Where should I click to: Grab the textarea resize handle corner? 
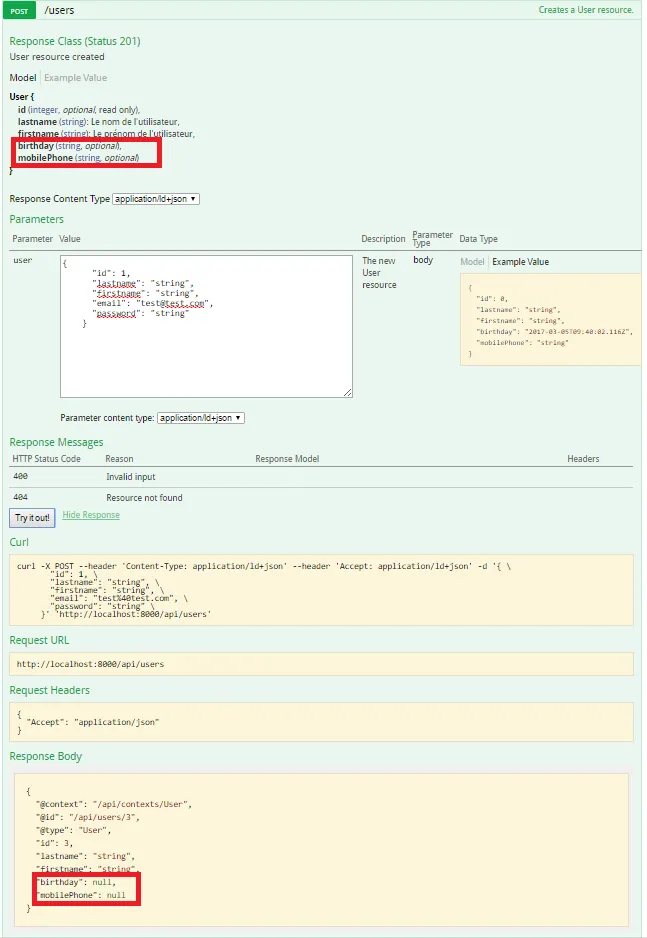point(347,392)
